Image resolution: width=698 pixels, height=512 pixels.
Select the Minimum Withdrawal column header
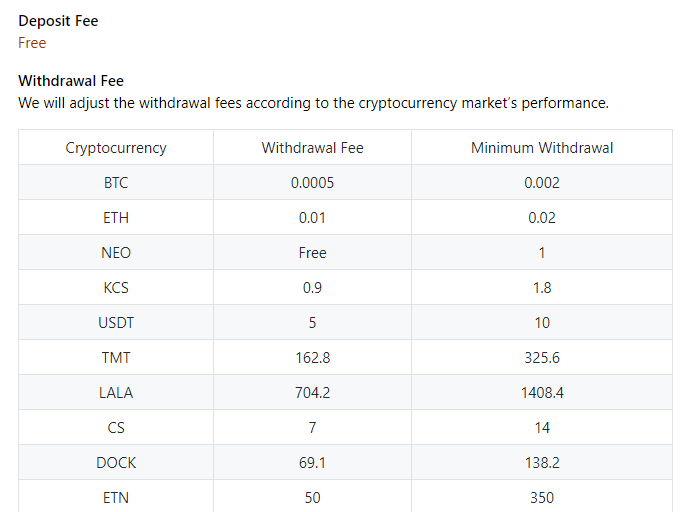point(542,148)
